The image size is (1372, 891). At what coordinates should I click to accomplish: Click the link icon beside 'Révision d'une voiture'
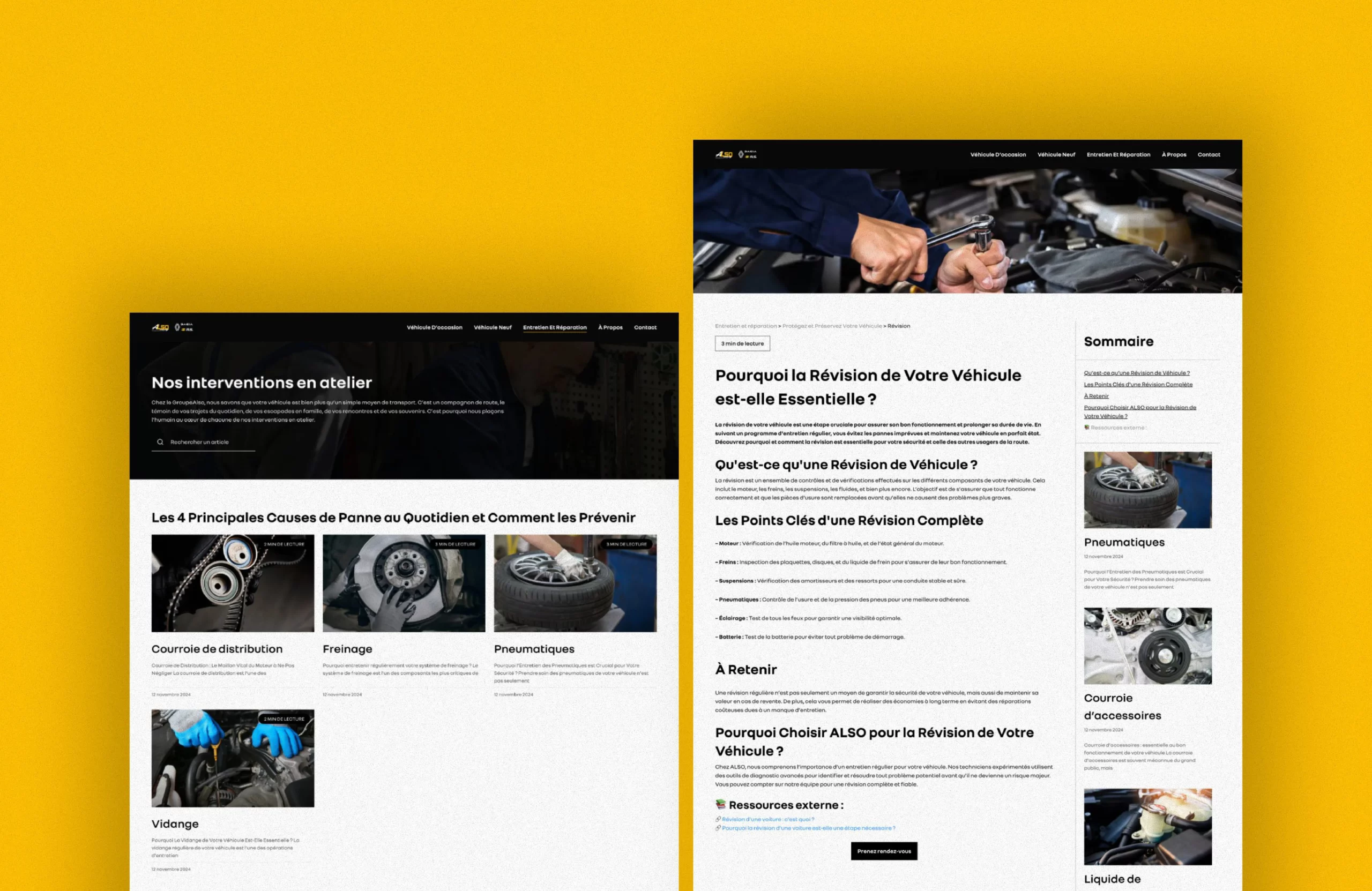click(x=718, y=819)
